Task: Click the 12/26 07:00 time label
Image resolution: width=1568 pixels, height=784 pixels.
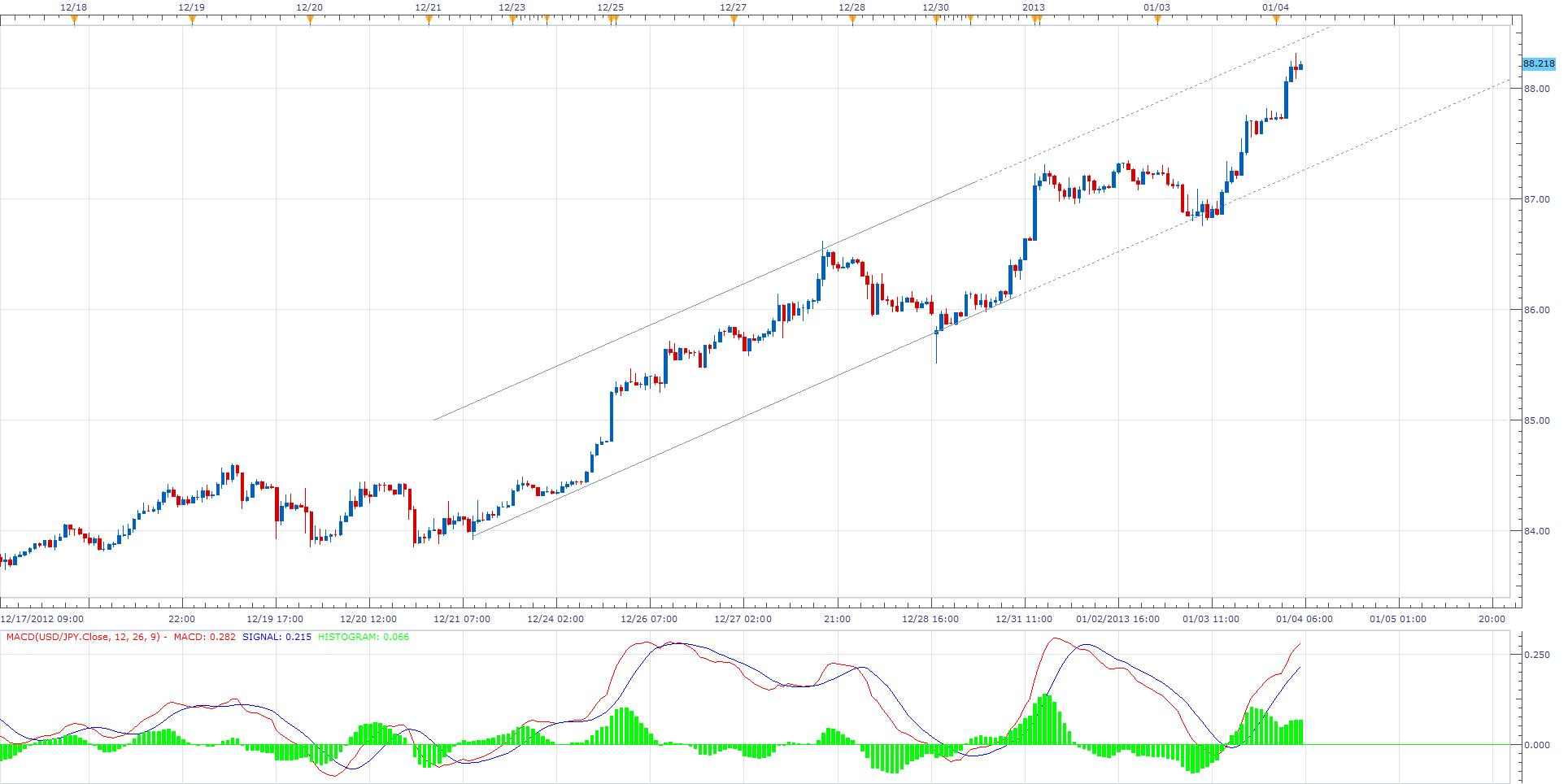Action: (649, 619)
